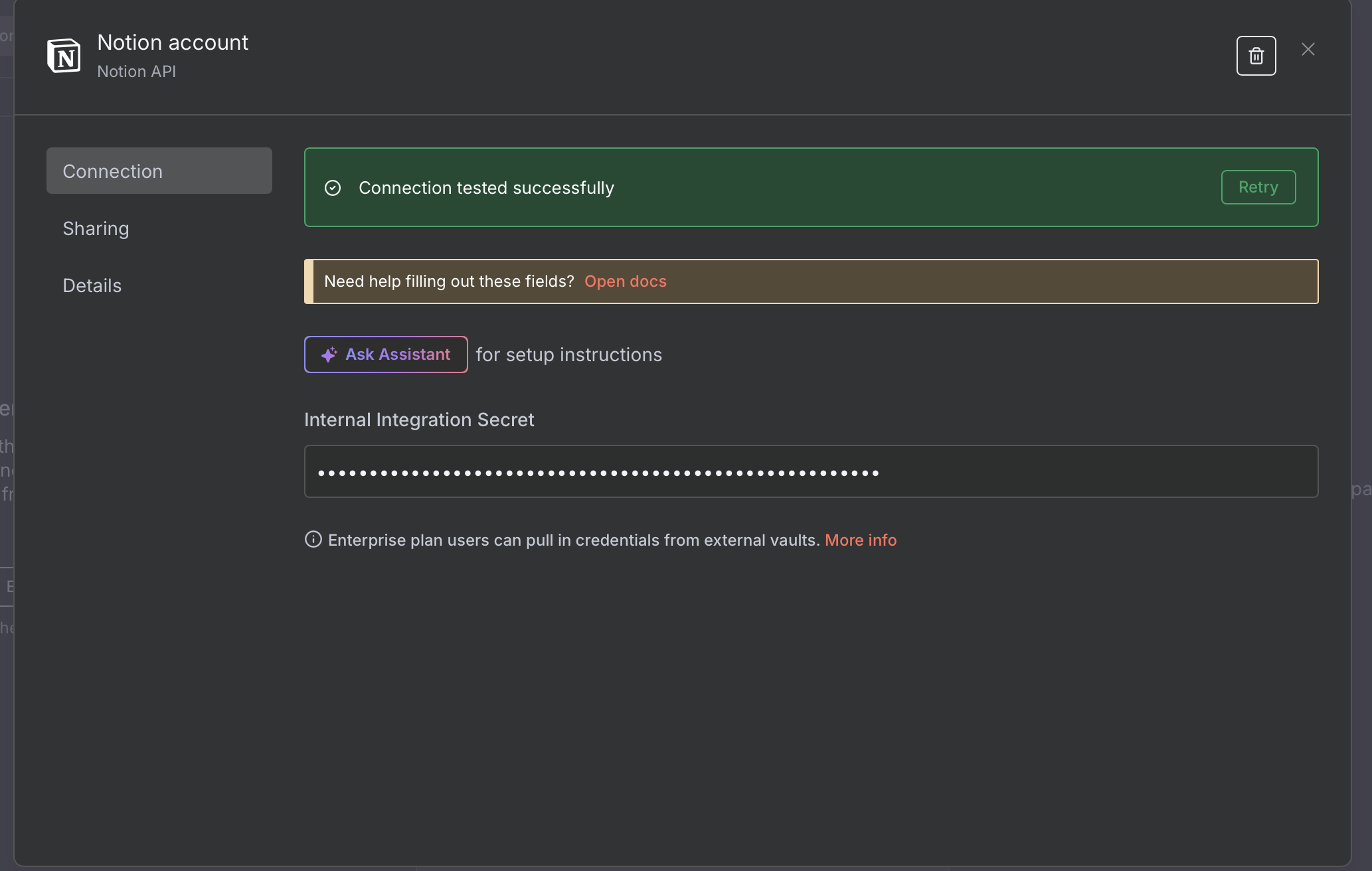
Task: Click the Notion account credential title
Action: click(x=173, y=42)
